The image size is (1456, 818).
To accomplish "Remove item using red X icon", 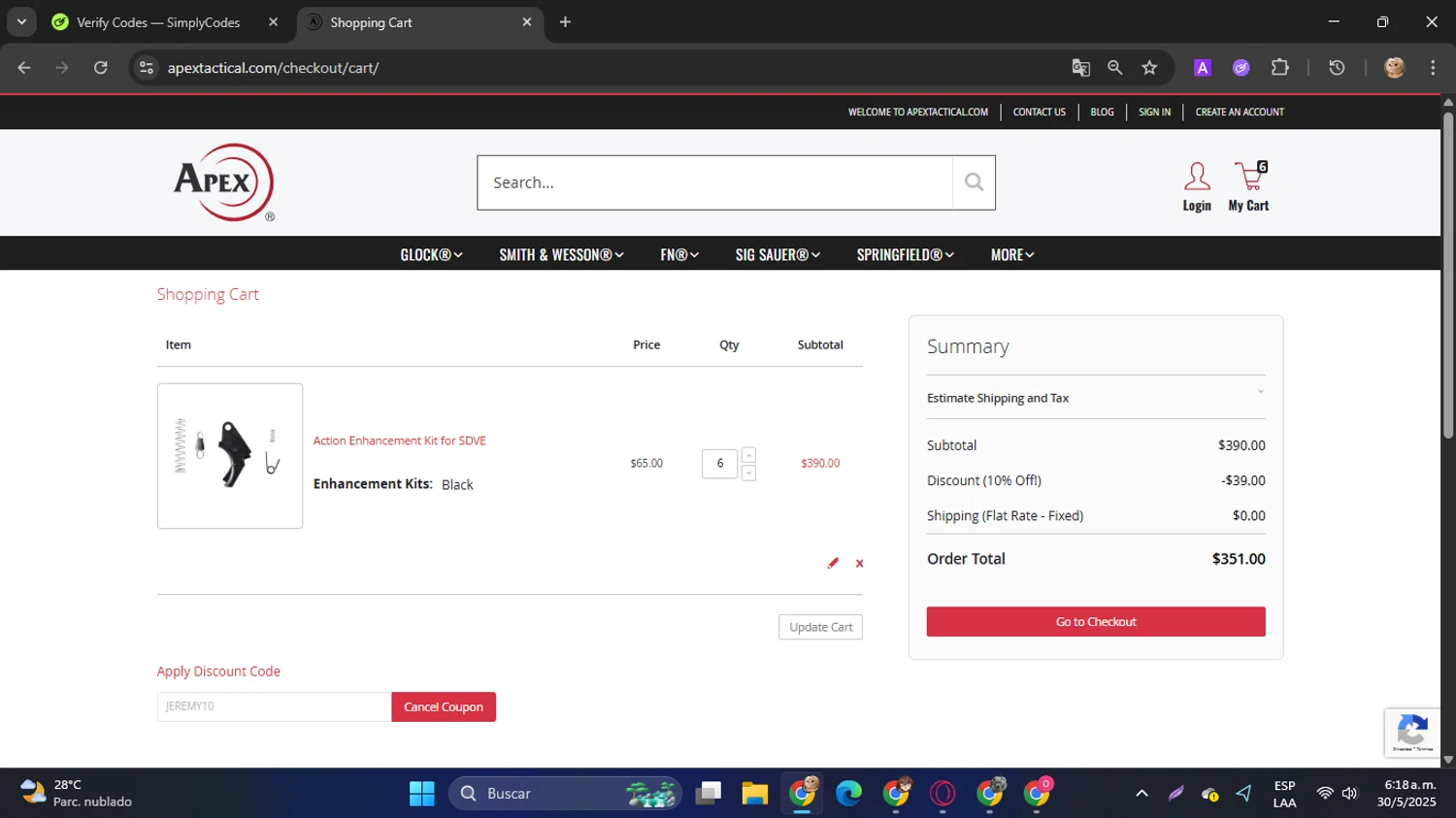I will (859, 563).
